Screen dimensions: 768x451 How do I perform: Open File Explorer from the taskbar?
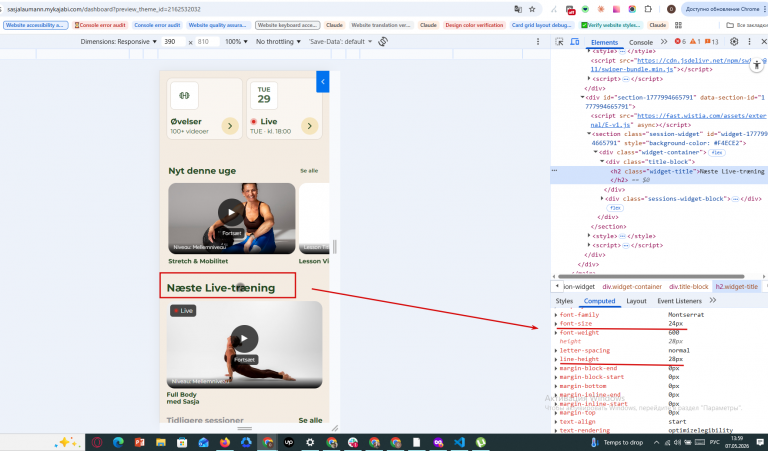point(161,442)
